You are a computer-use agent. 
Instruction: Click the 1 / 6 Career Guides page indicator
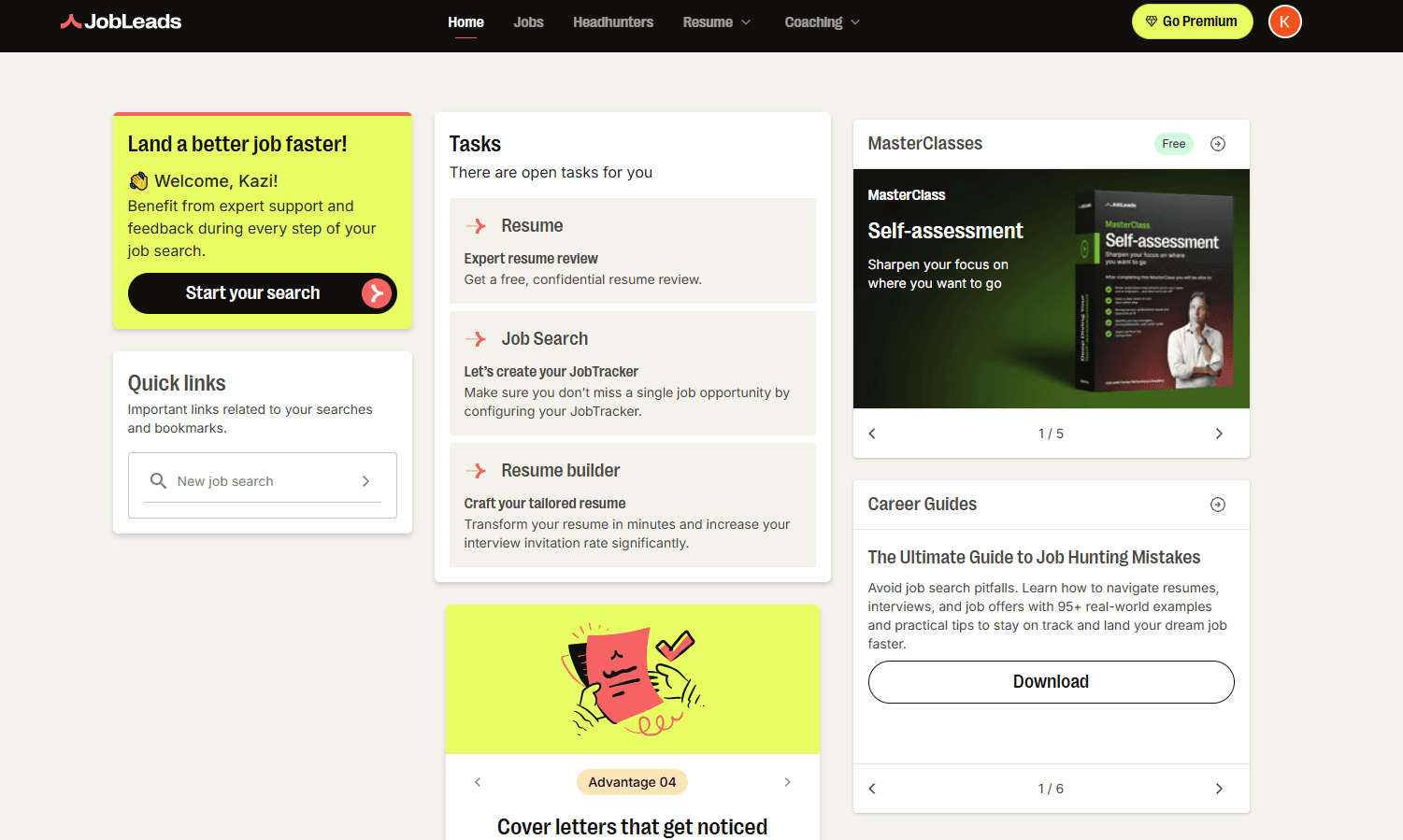click(1051, 789)
